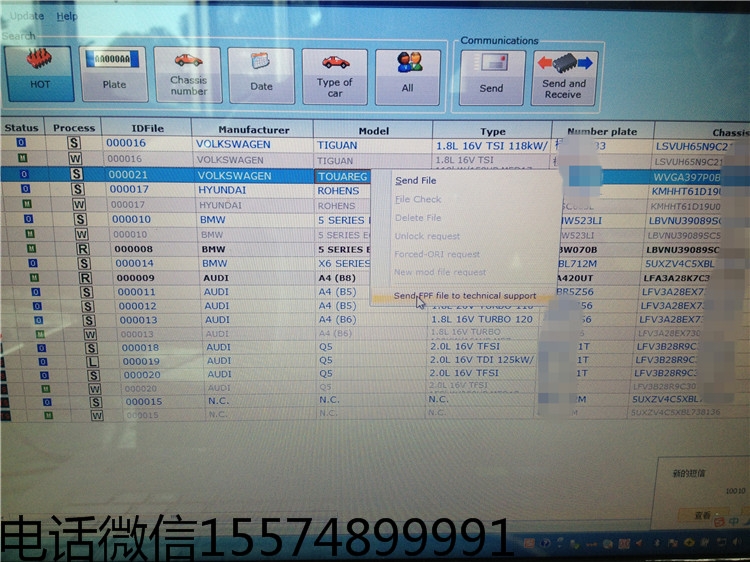Open the Help menu
The image size is (750, 562).
tap(66, 16)
